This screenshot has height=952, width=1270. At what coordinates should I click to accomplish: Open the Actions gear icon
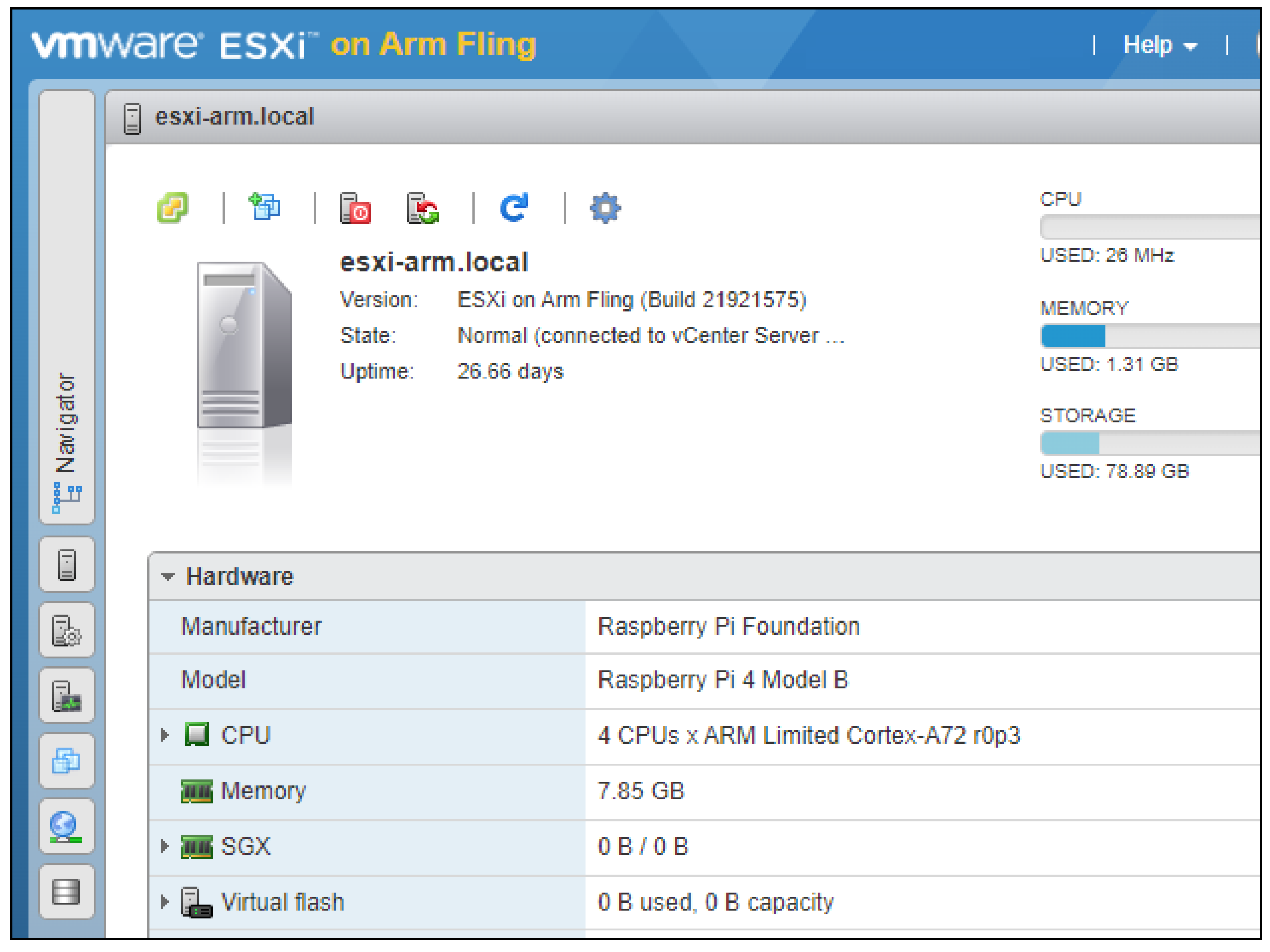605,208
